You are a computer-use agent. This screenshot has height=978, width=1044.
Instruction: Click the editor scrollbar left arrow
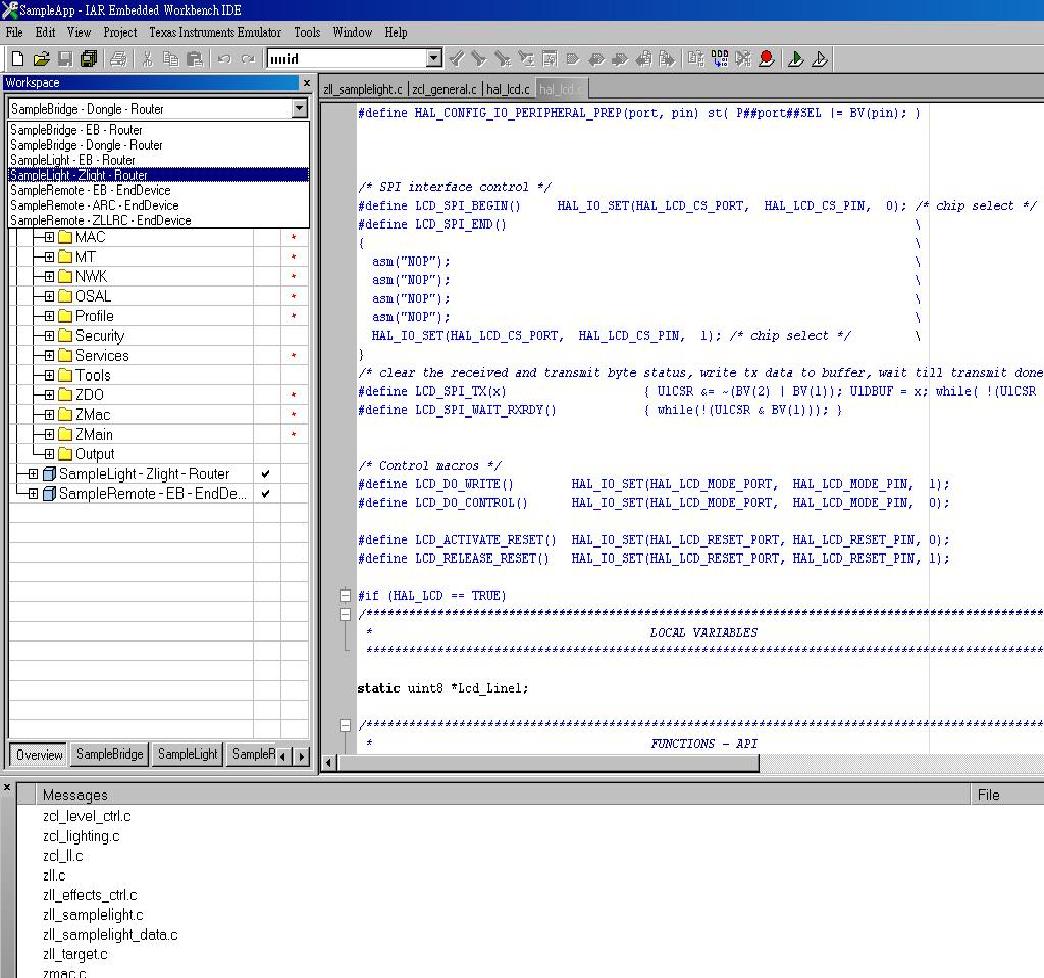328,763
